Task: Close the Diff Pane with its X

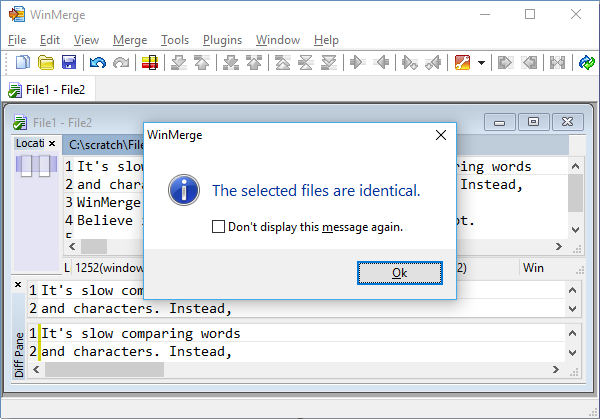Action: click(18, 286)
